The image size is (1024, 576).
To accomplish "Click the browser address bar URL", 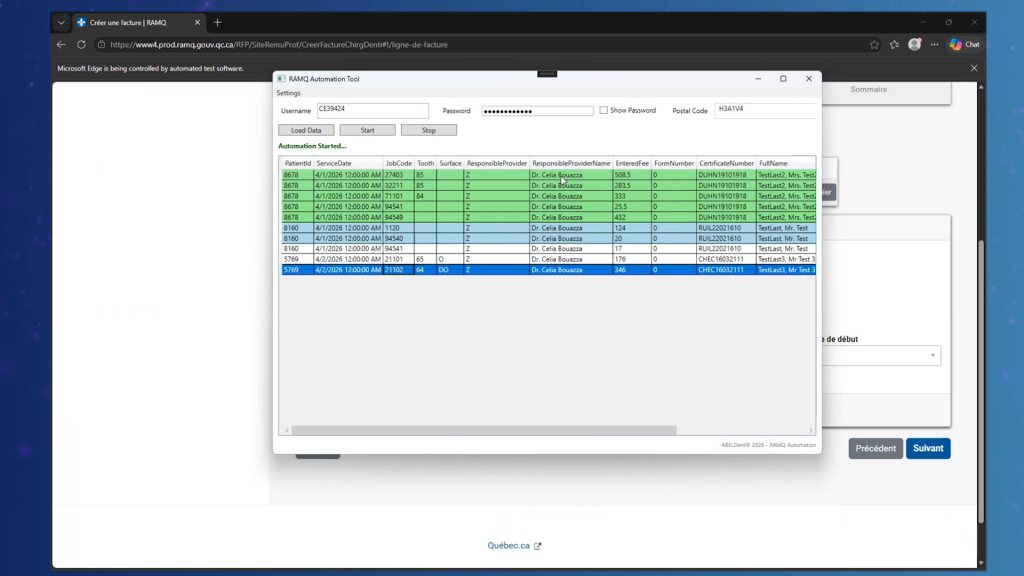I will [279, 44].
